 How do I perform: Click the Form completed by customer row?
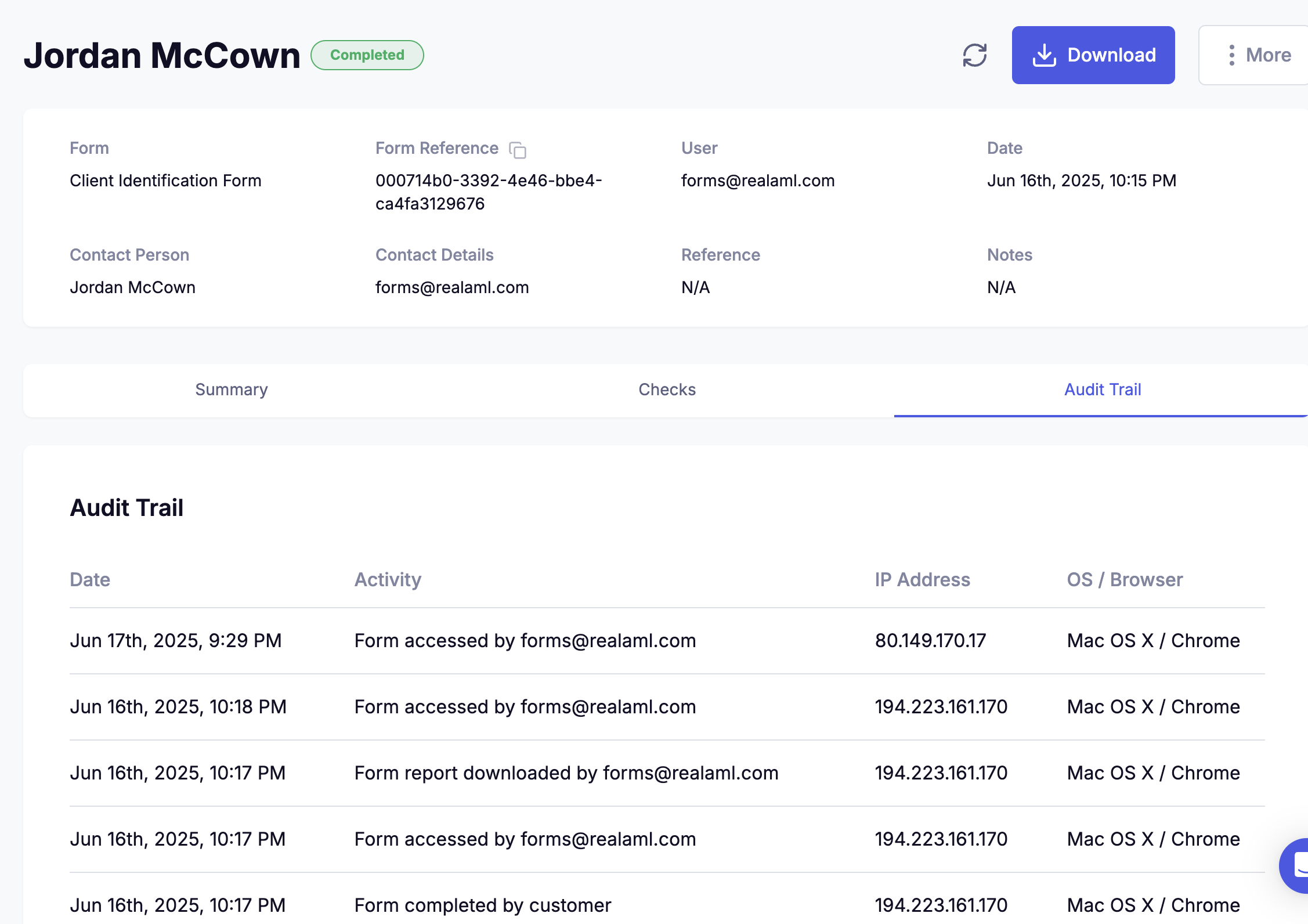point(482,904)
